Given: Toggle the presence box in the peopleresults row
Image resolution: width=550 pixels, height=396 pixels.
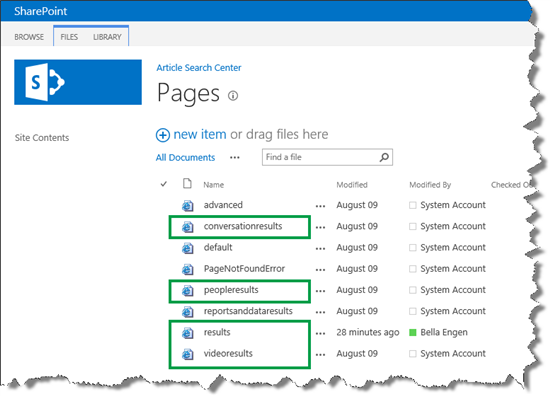Looking at the screenshot, I should pyautogui.click(x=413, y=290).
